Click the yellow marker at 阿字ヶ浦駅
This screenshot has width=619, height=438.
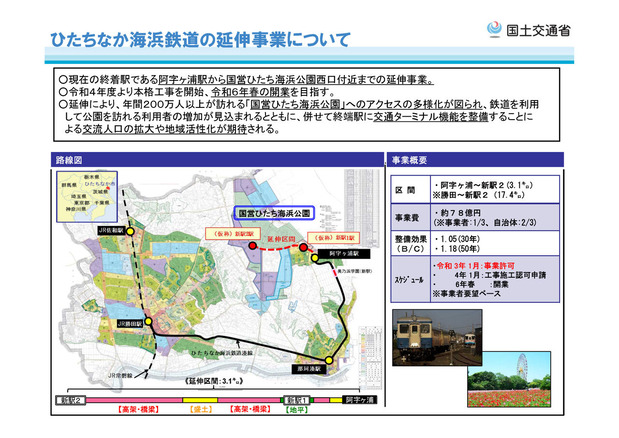tap(315, 258)
